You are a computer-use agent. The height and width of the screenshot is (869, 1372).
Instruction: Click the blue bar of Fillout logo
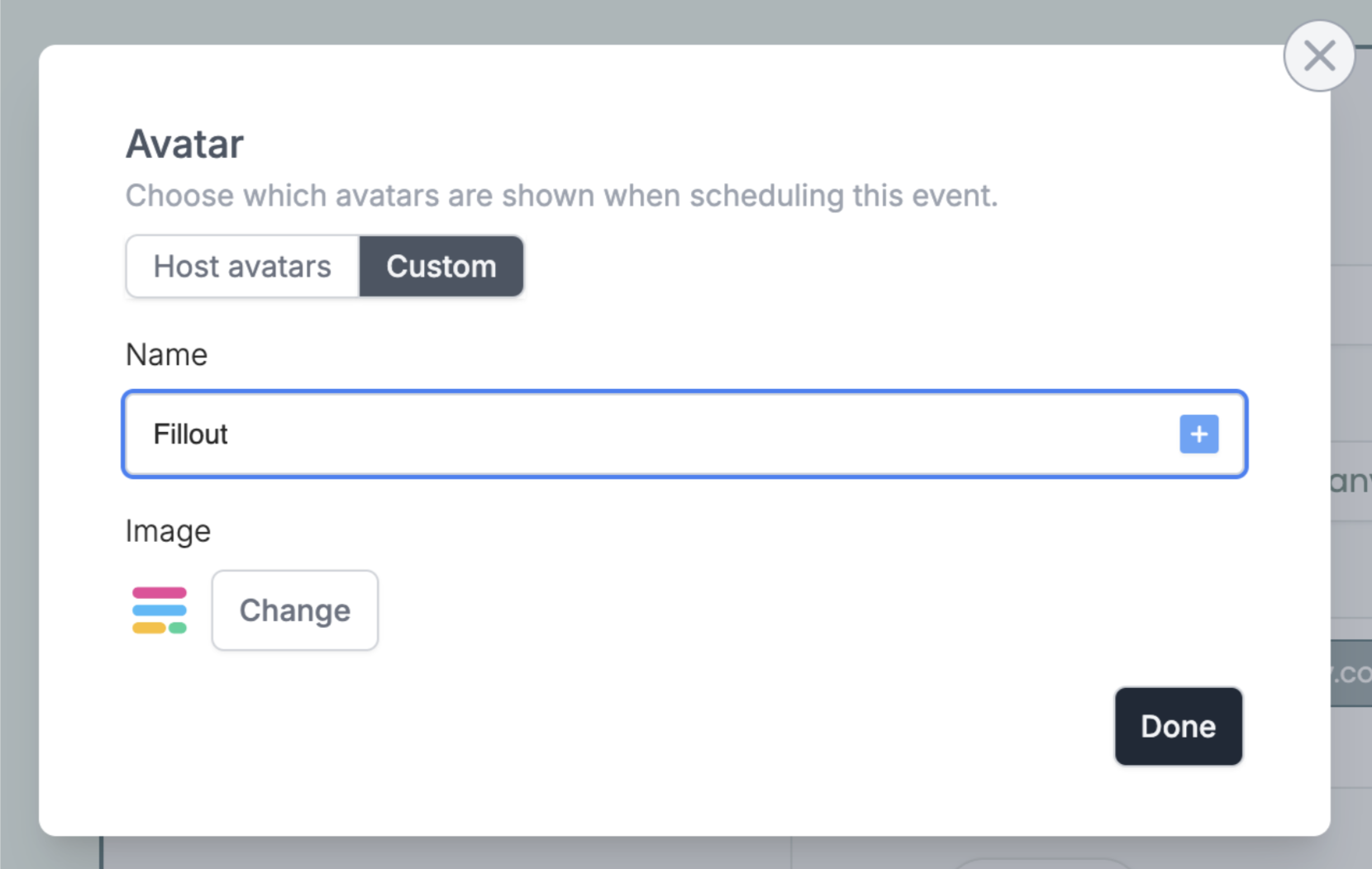coord(160,610)
